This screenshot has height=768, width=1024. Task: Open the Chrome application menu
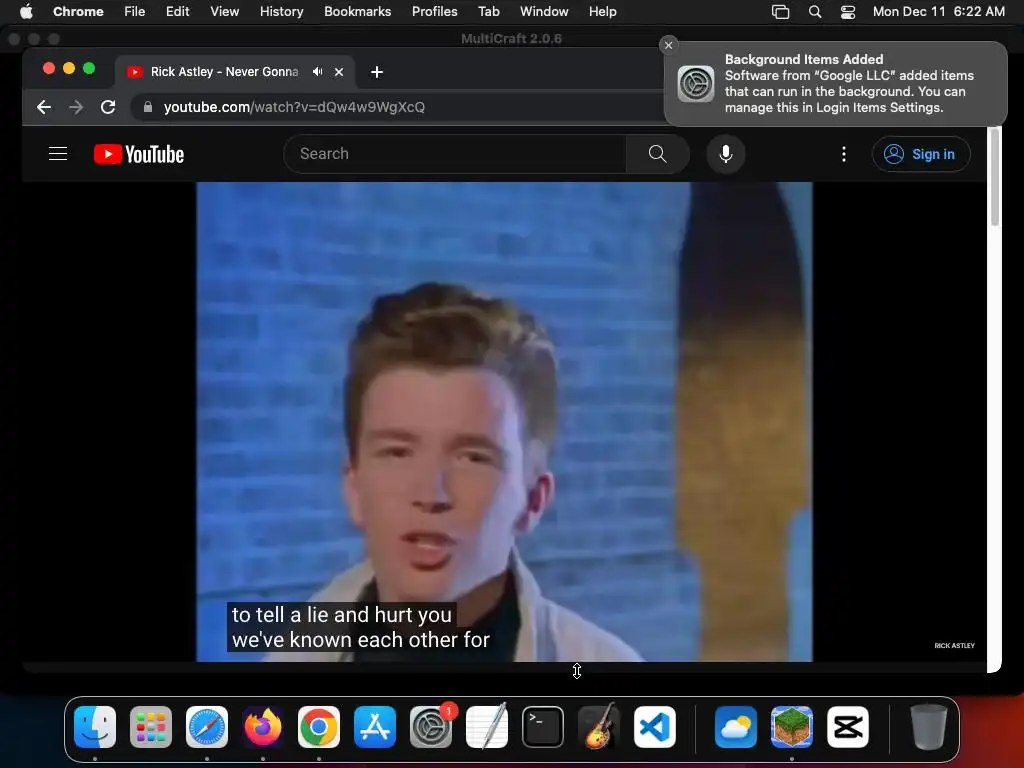(x=78, y=11)
